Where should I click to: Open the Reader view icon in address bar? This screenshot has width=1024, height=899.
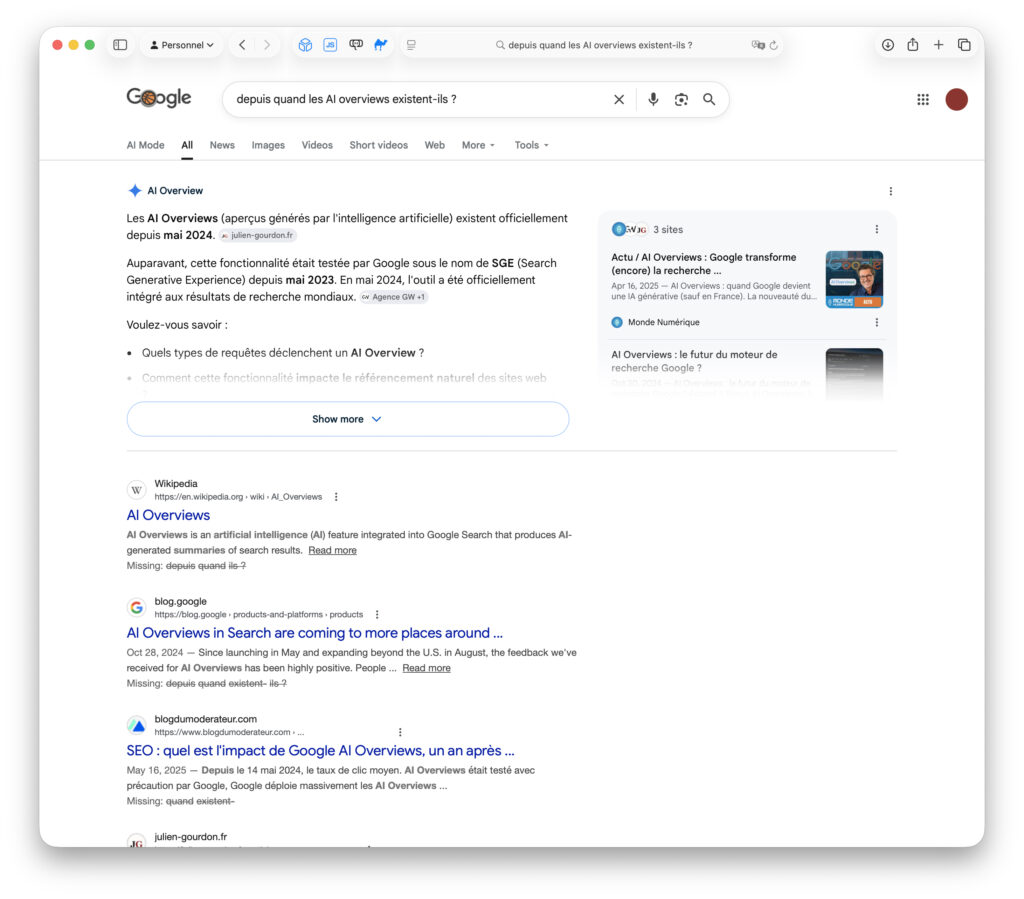coord(411,45)
